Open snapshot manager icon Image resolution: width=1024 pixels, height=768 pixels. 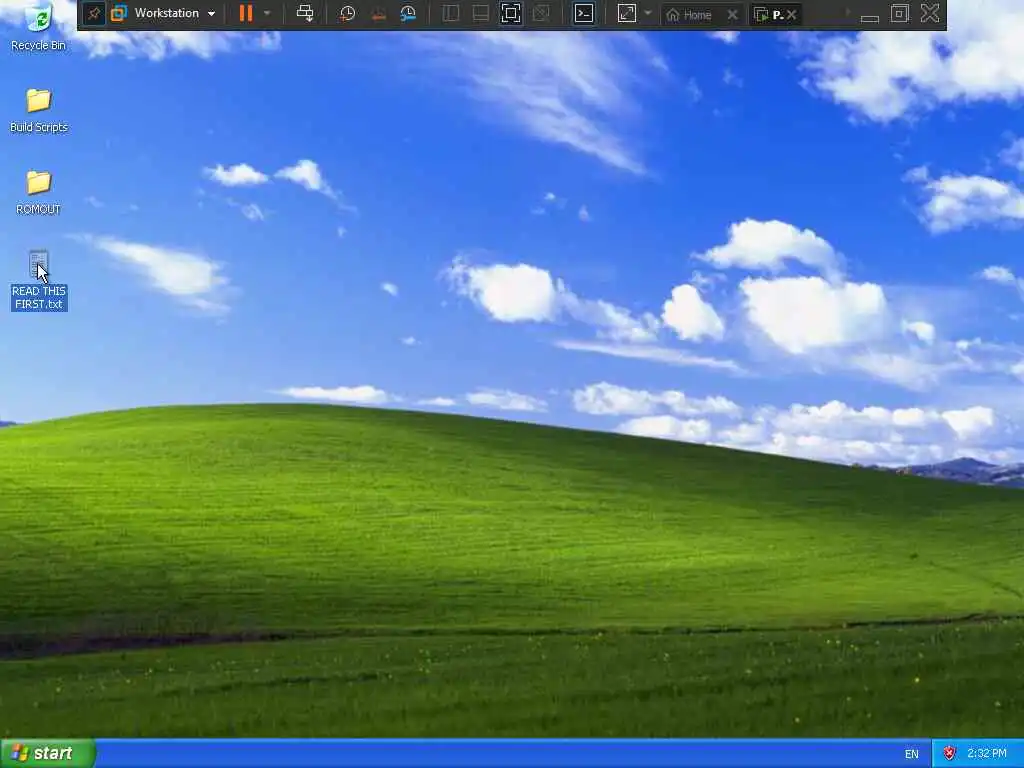[408, 14]
